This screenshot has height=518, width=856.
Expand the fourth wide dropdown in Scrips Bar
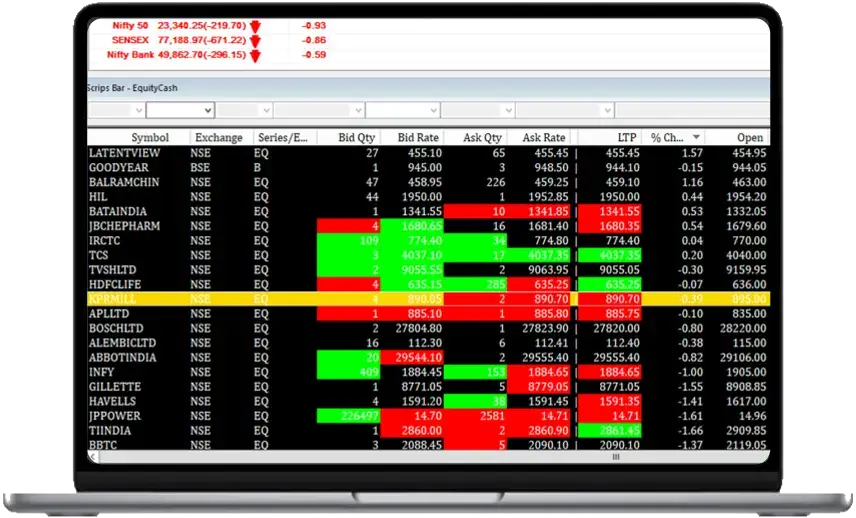[319, 111]
